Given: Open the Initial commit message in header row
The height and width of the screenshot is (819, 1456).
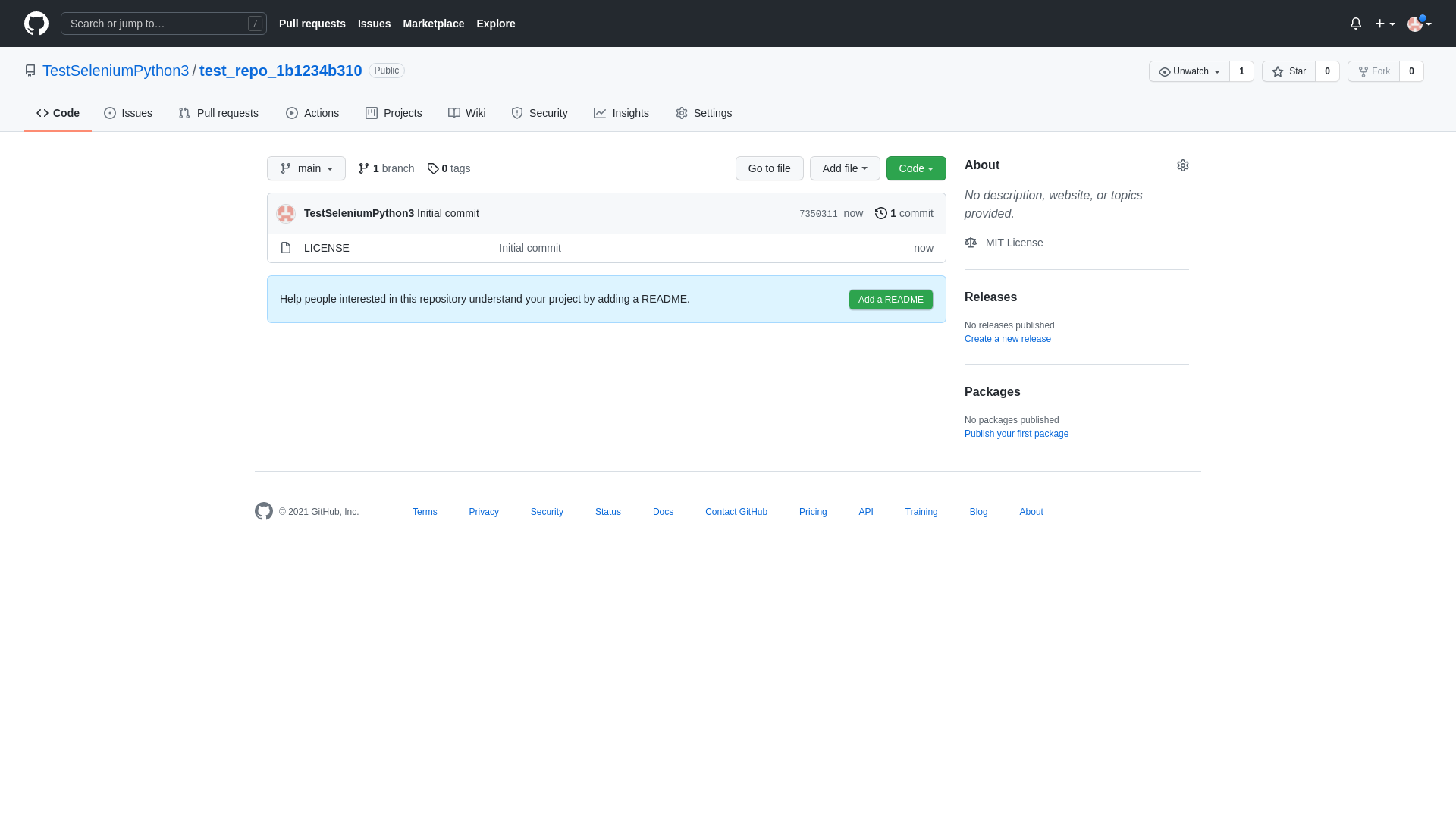Looking at the screenshot, I should point(448,213).
